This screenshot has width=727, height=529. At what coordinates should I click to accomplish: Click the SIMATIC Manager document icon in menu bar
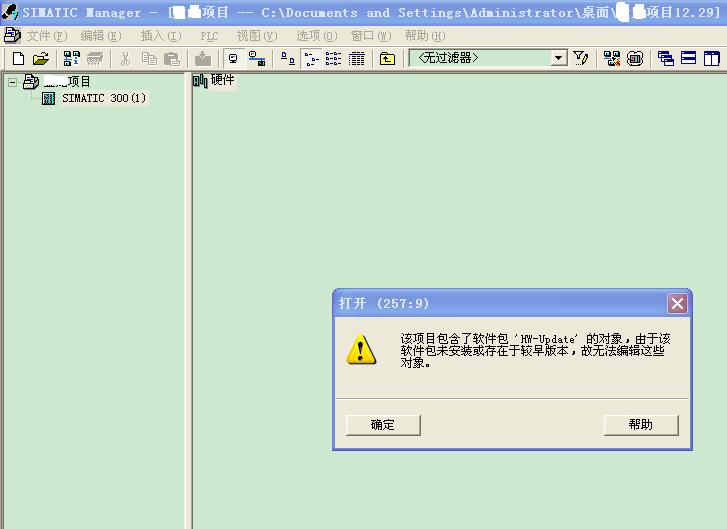(12, 35)
